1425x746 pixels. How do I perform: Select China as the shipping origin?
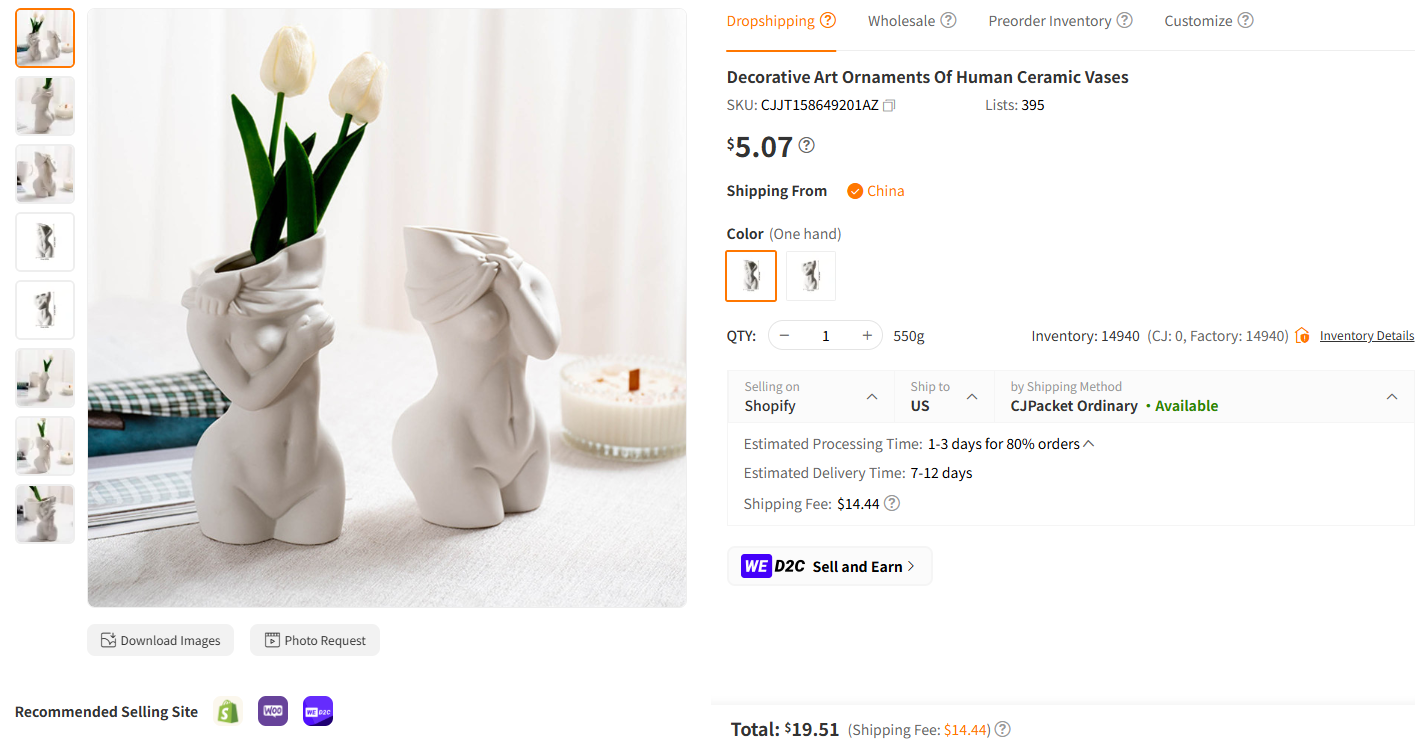click(875, 190)
